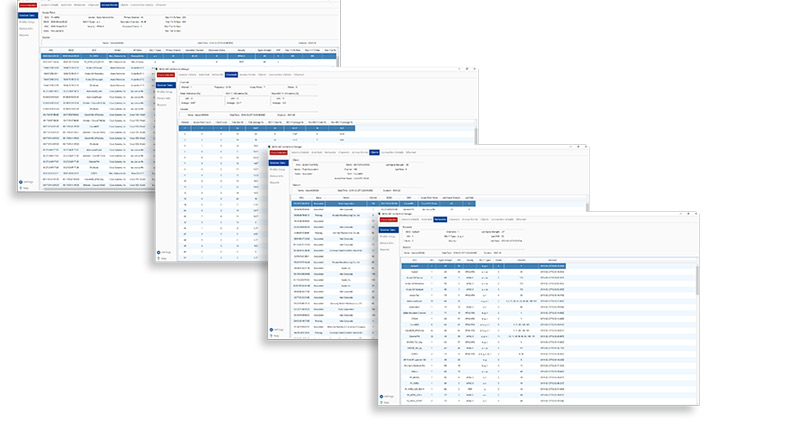This screenshot has height=425, width=800.
Task: Select Device Info in Channels window sidebar
Action: (164, 98)
